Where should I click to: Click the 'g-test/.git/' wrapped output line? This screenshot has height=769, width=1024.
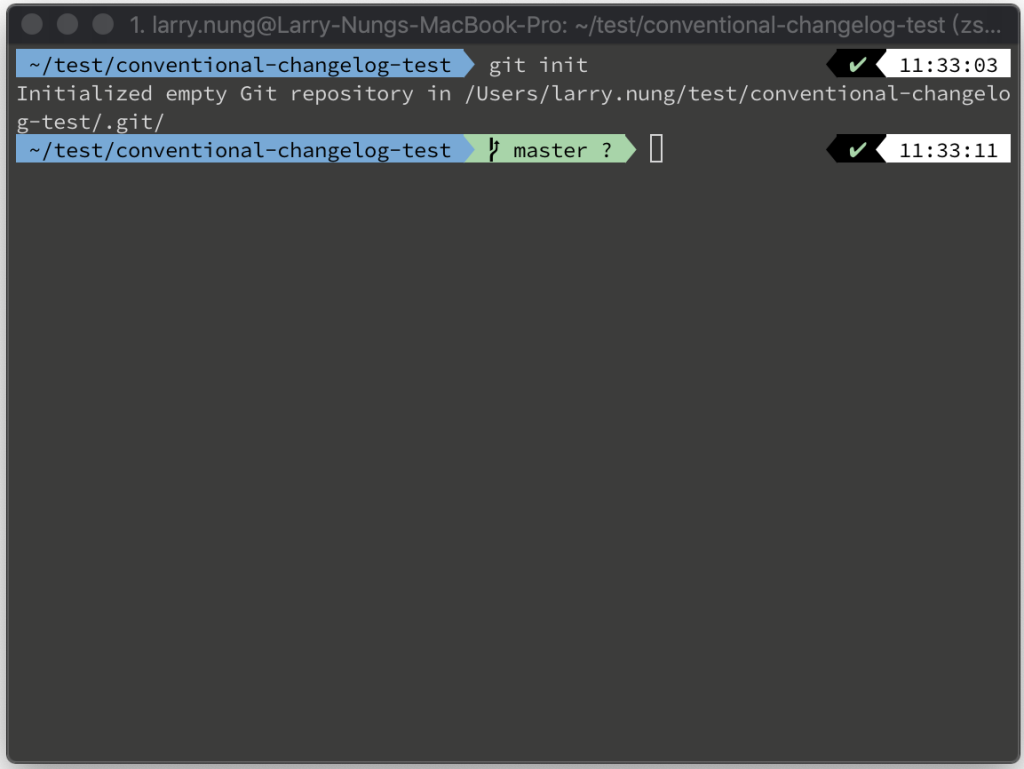click(x=90, y=121)
